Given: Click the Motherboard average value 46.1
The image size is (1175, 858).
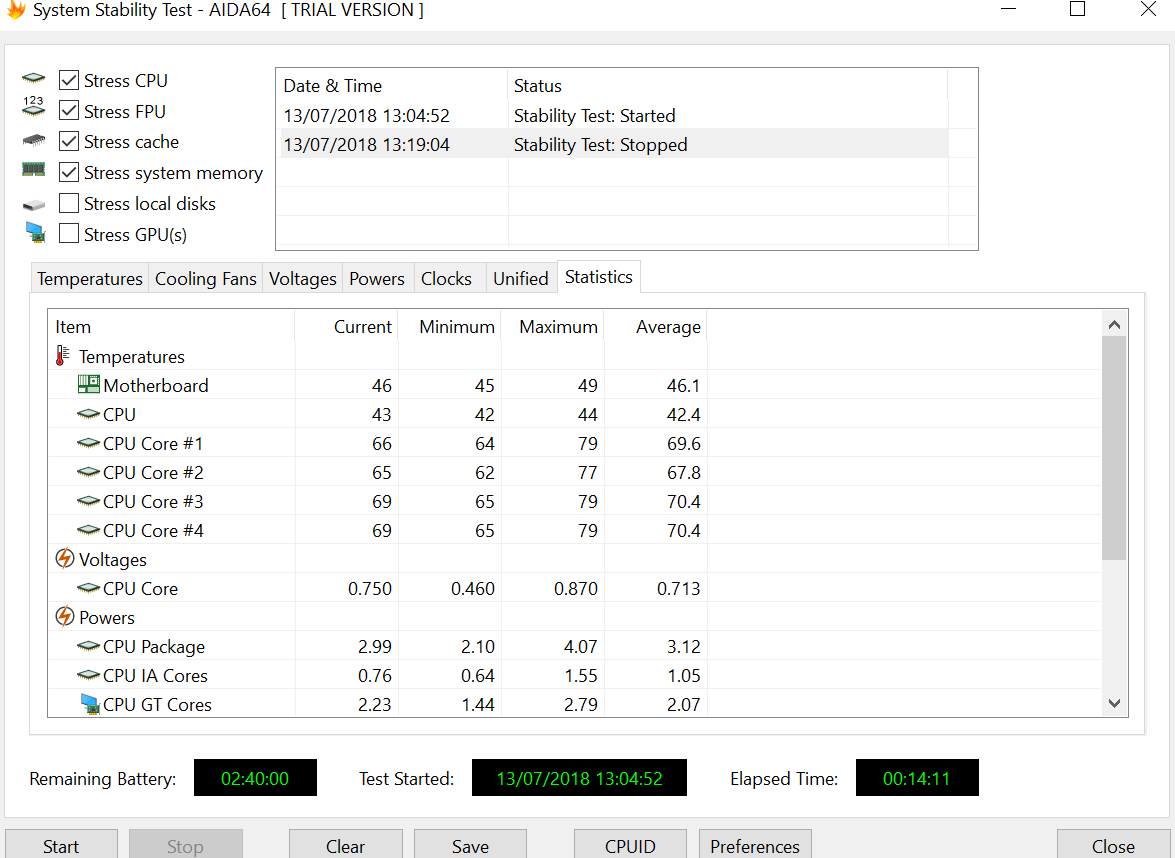Looking at the screenshot, I should [x=683, y=385].
